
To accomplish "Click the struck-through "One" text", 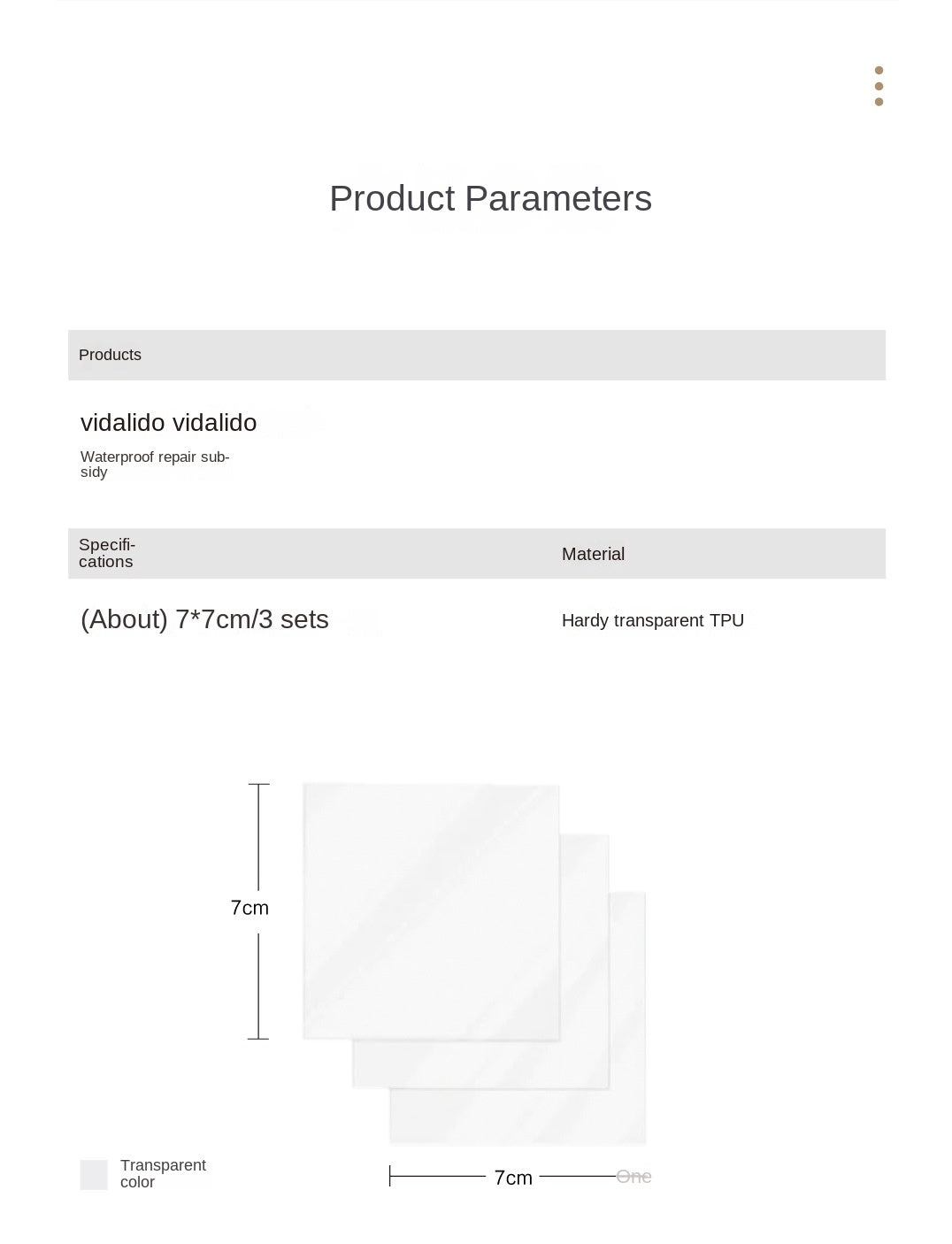I will [633, 1176].
